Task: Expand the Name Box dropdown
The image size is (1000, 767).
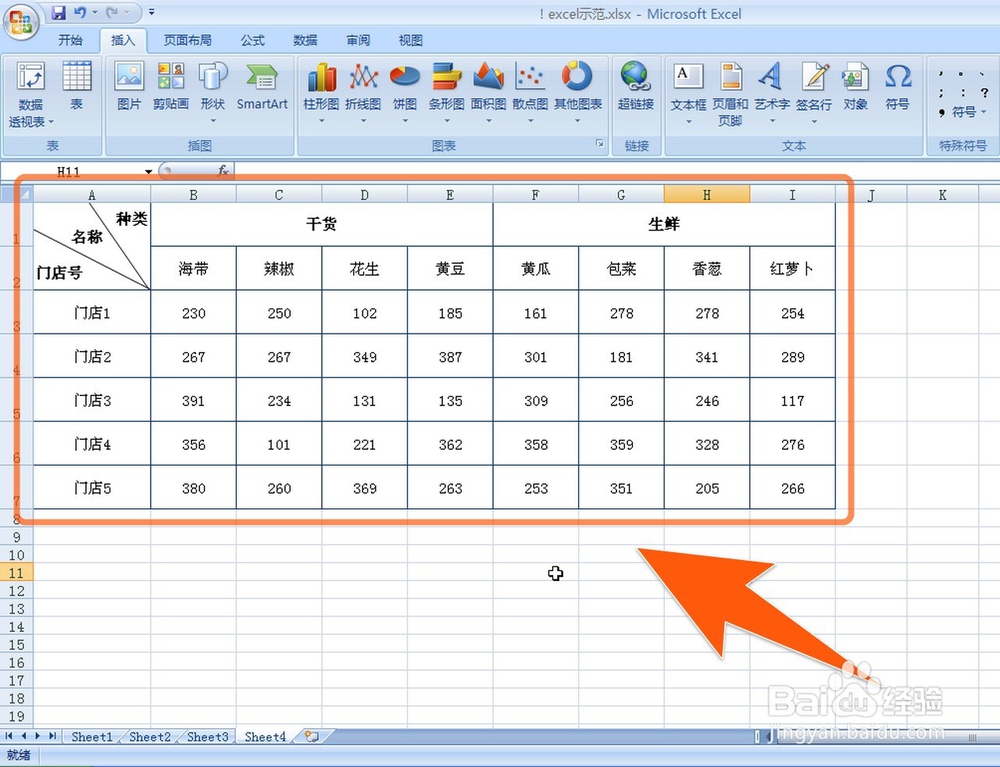Action: (x=148, y=171)
